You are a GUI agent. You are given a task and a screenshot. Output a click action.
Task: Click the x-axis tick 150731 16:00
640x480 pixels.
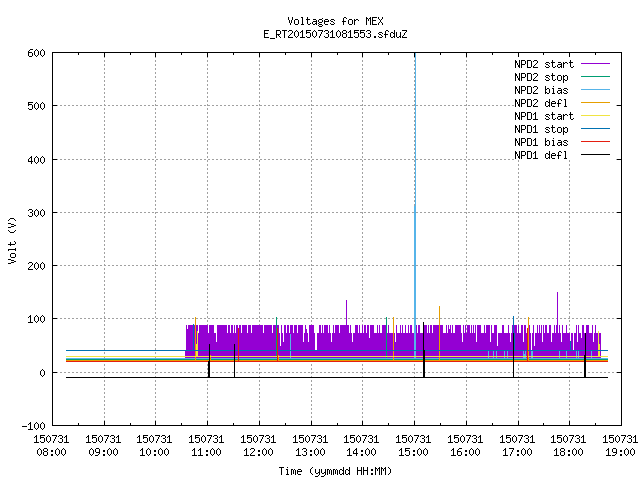(465, 446)
